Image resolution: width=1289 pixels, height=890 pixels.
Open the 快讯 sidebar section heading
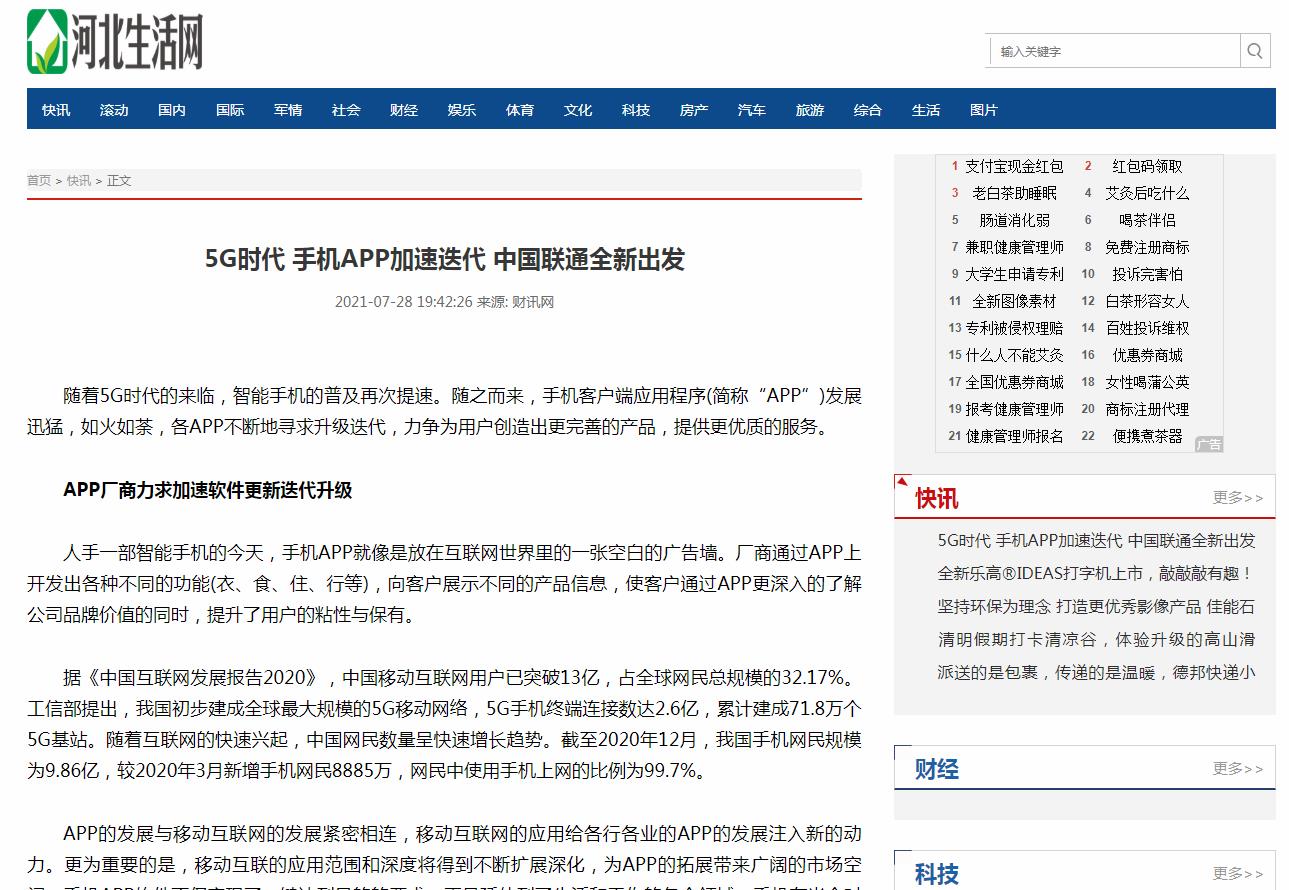coord(937,498)
